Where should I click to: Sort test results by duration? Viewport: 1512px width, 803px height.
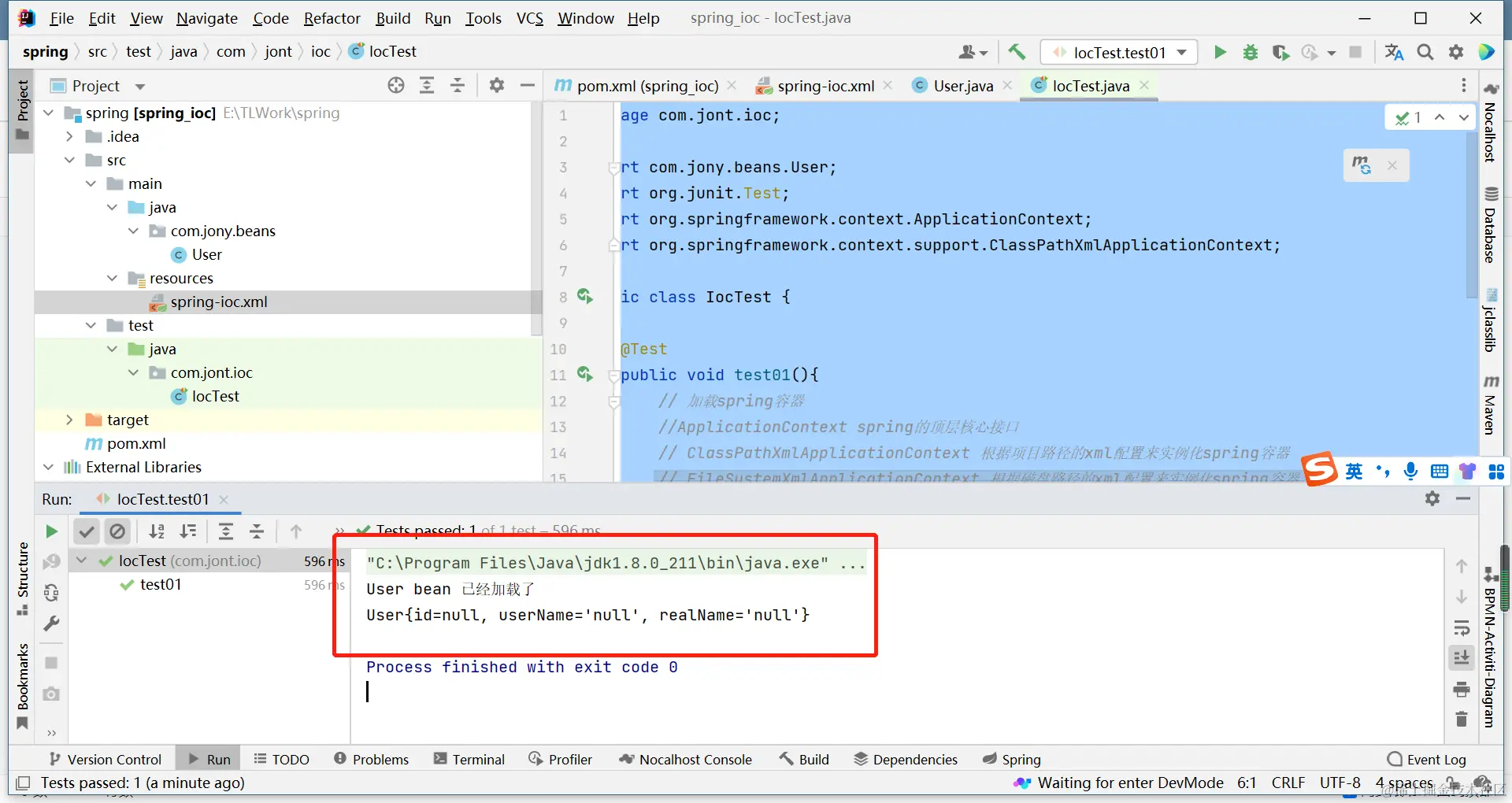click(x=188, y=532)
